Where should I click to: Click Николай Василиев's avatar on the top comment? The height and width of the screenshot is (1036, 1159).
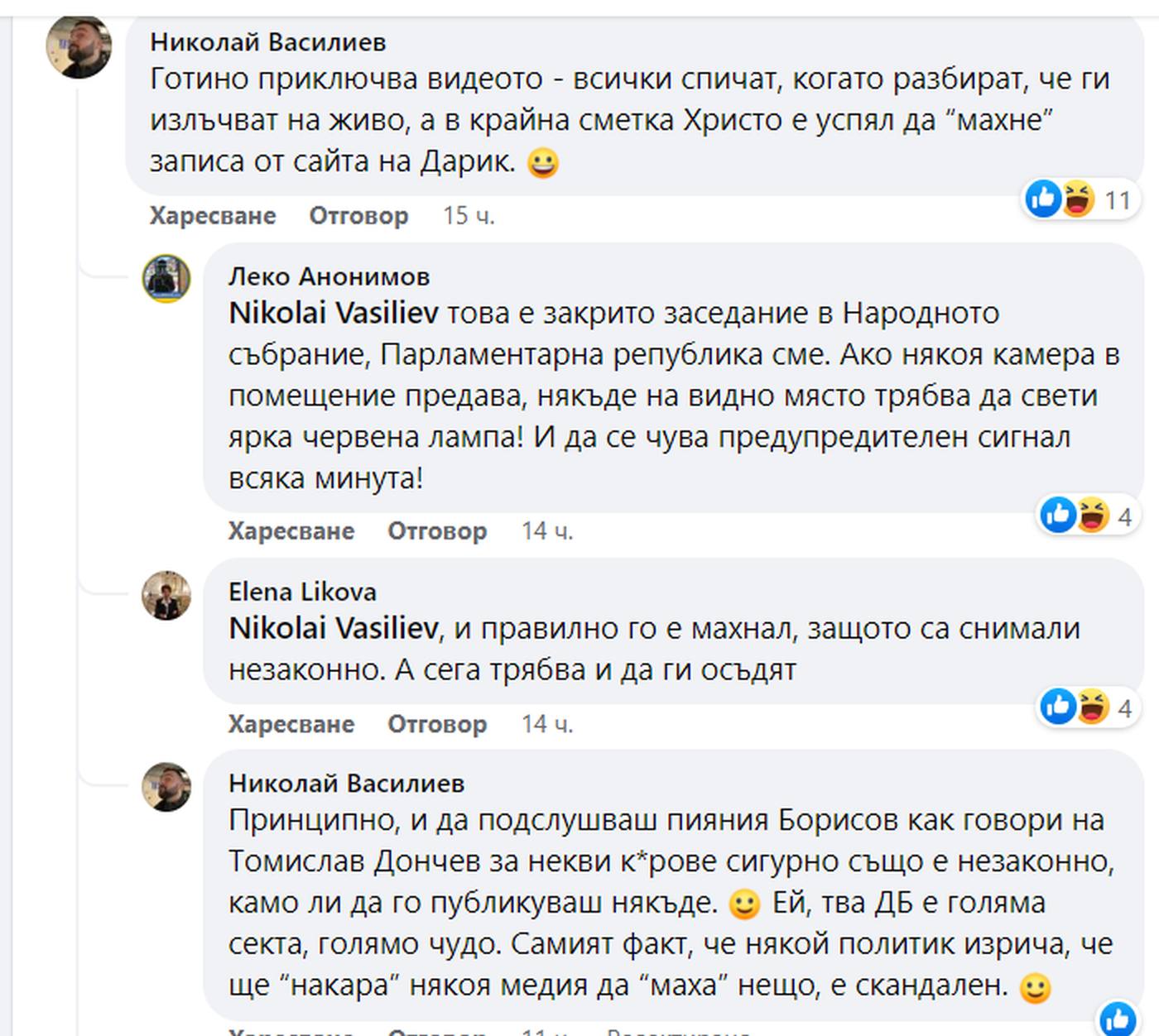79,46
